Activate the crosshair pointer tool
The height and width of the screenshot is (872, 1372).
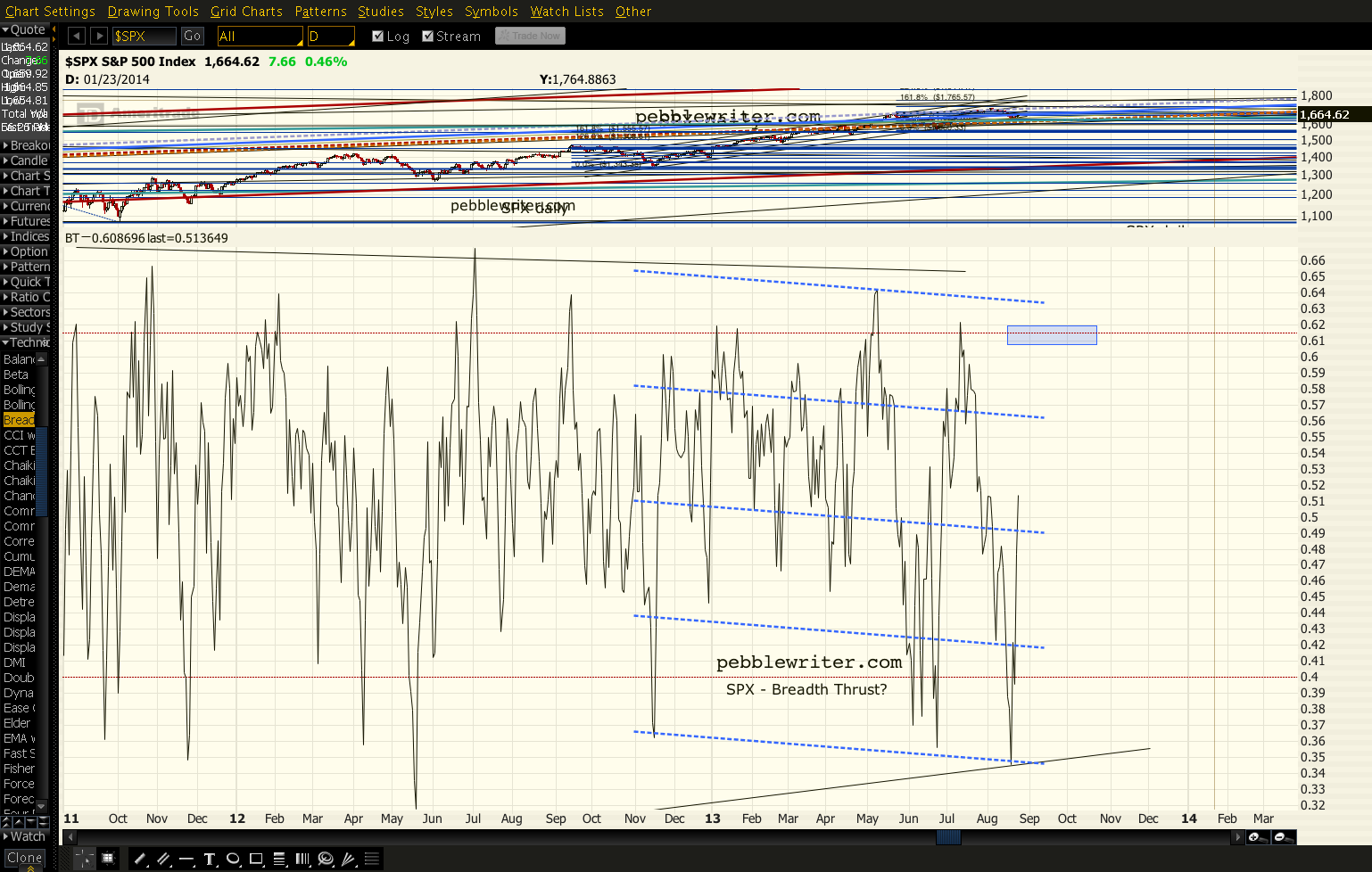(84, 859)
